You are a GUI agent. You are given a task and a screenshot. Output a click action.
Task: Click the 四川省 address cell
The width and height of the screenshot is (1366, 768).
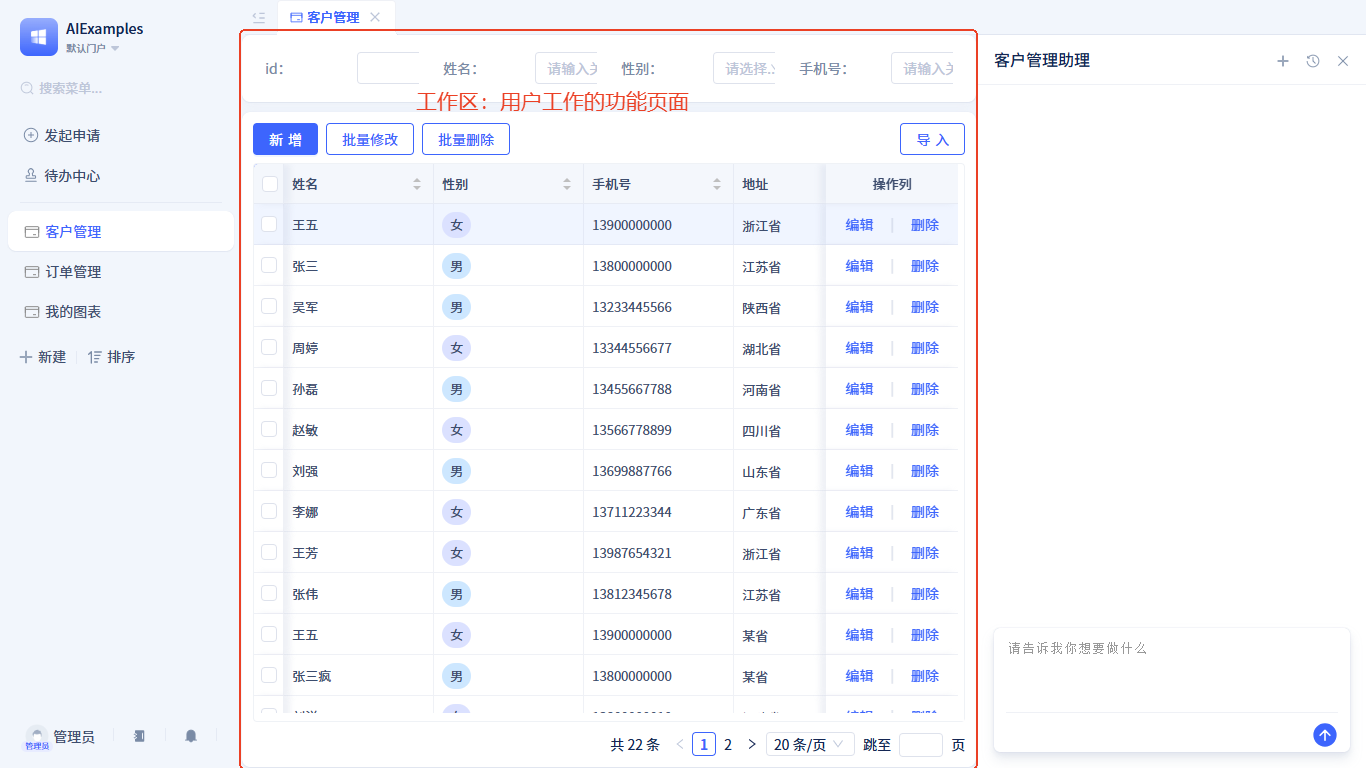[761, 431]
